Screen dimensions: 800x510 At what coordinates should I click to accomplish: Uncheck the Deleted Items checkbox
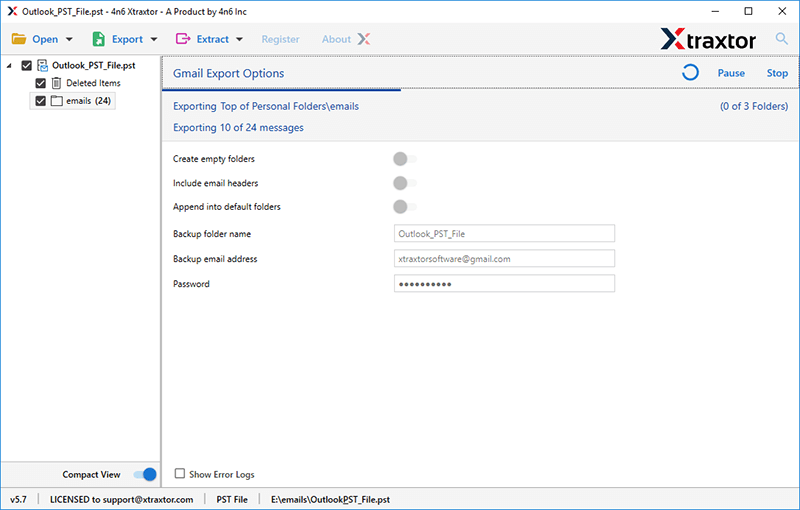(41, 83)
